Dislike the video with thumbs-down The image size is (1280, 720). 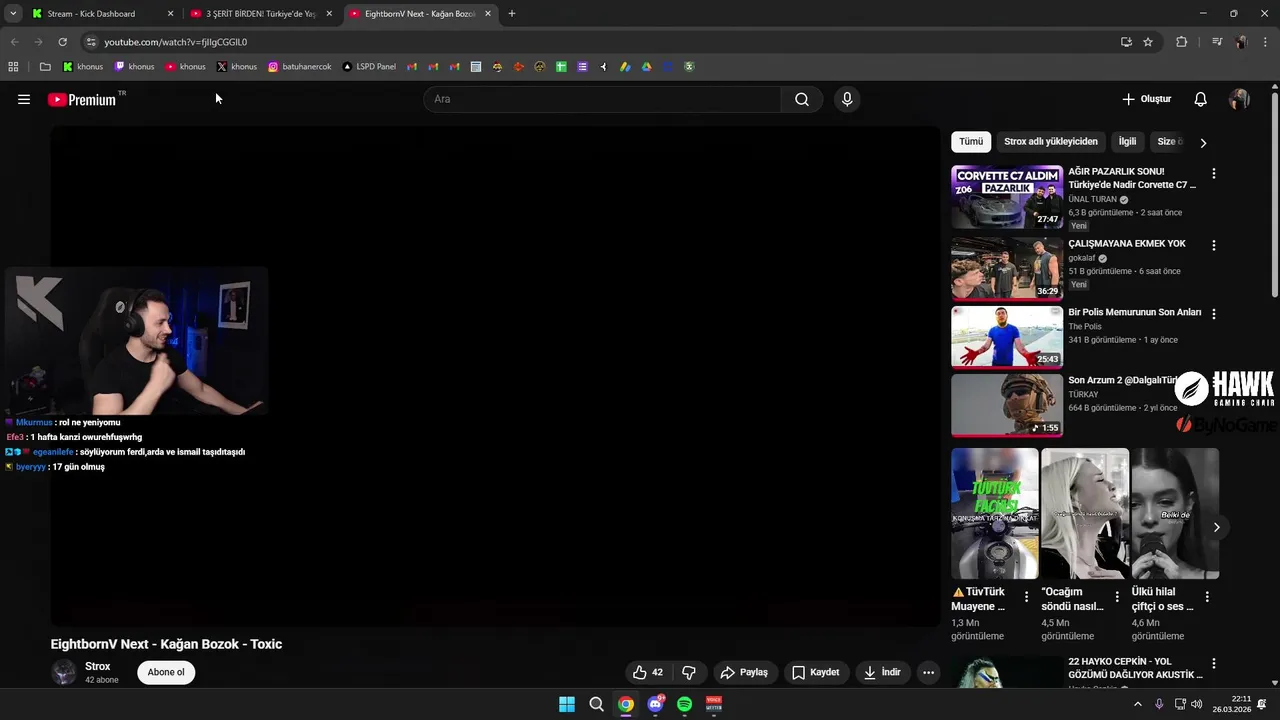pyautogui.click(x=688, y=672)
